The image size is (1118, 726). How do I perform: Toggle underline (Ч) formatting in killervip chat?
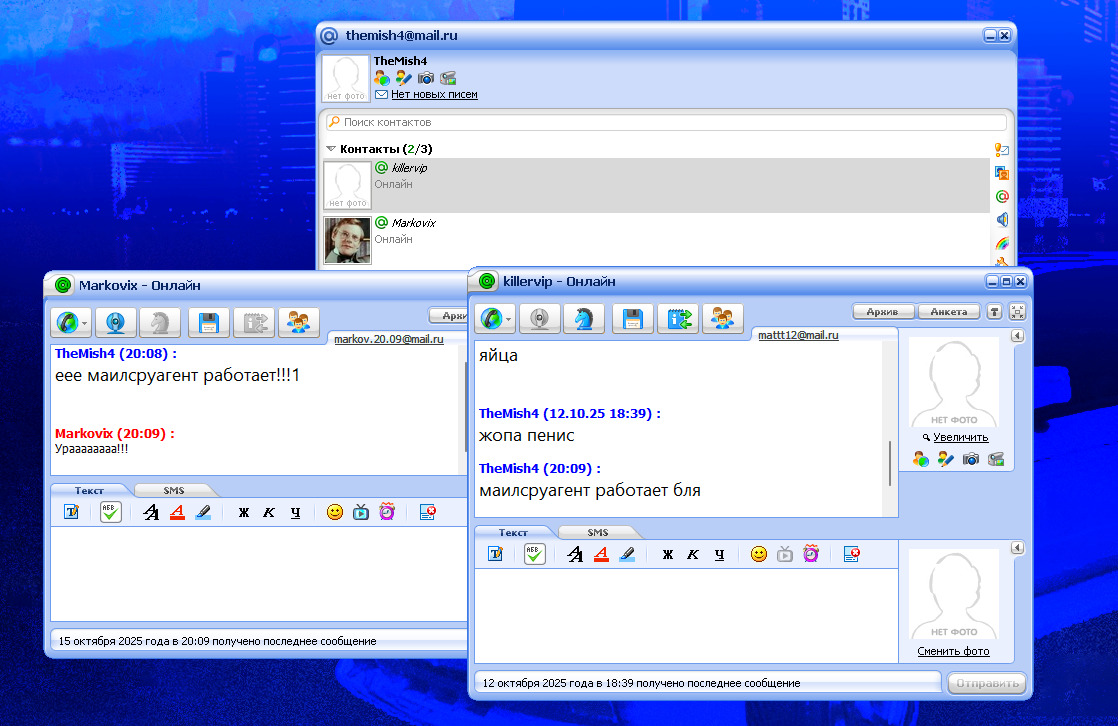[x=719, y=554]
